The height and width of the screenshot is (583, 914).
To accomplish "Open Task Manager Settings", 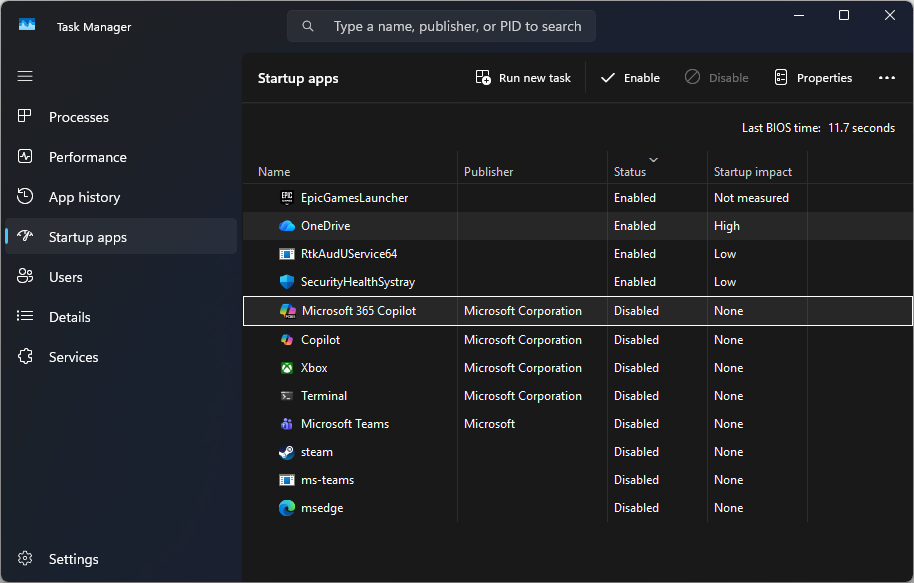I will [x=73, y=559].
